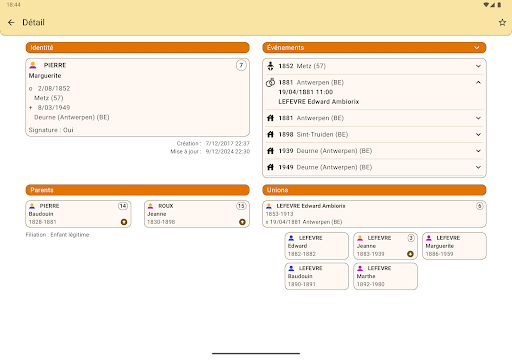Open spouse LEFEVRE Edward Ambiorix card
The height and width of the screenshot is (360, 512).
(x=374, y=214)
